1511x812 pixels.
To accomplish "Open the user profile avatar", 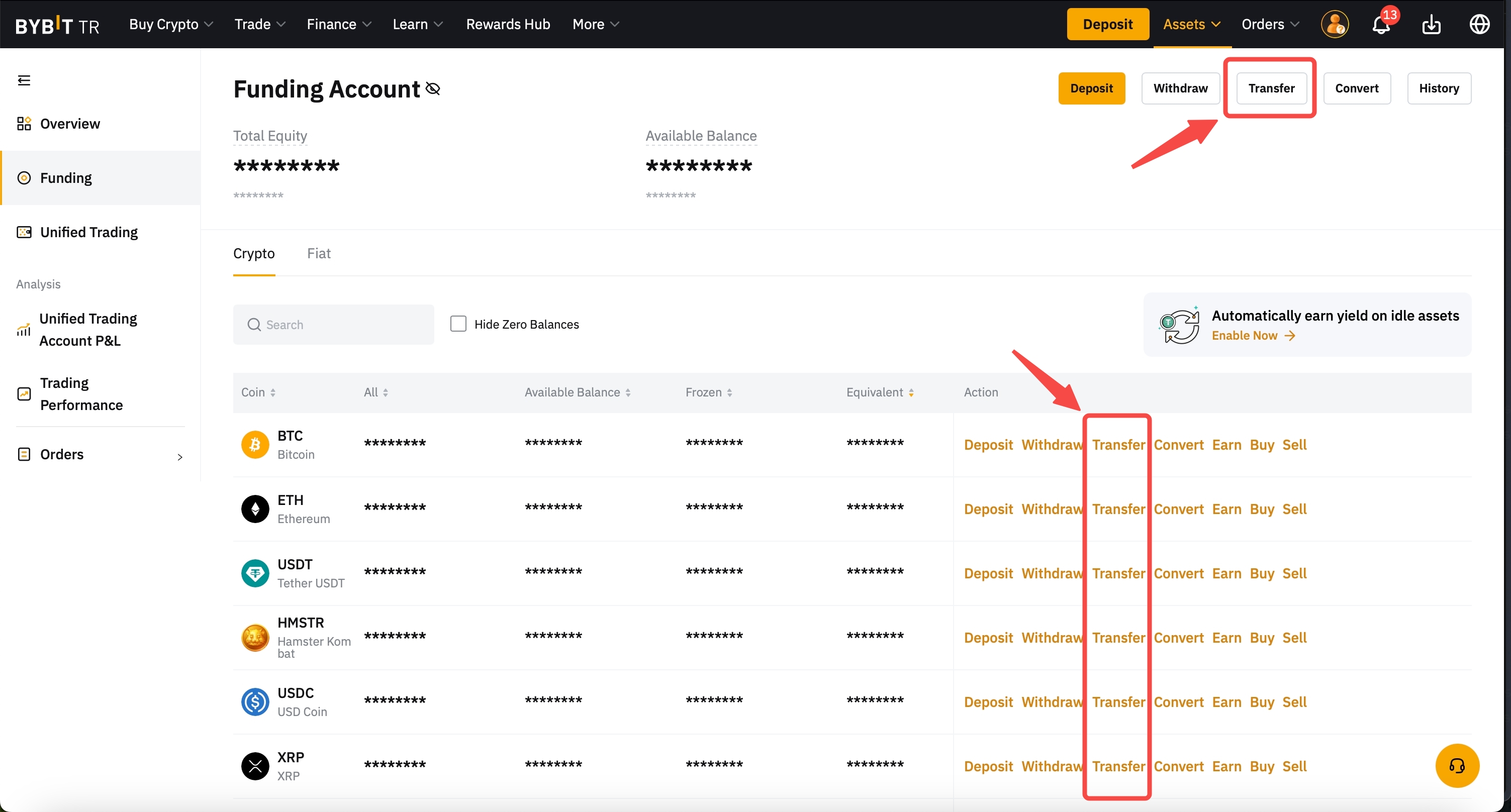I will [x=1335, y=25].
